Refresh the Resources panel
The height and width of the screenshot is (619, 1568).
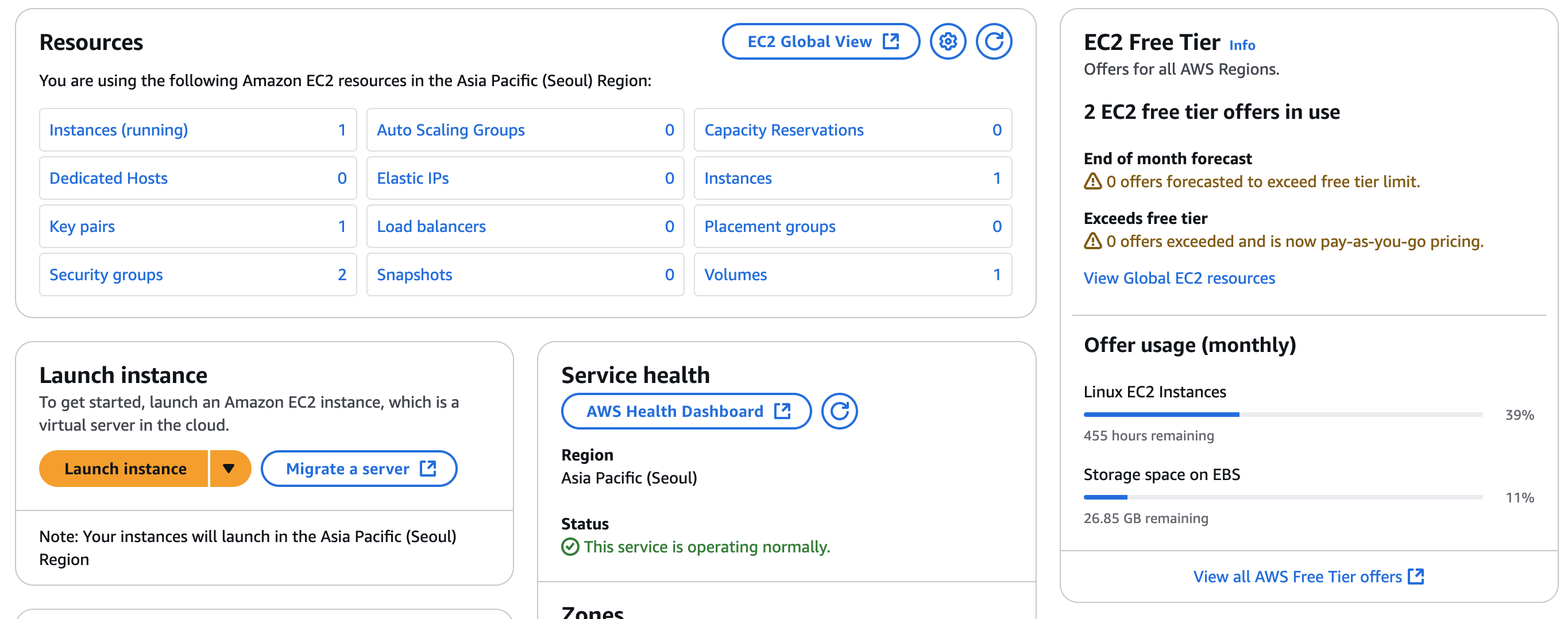[994, 41]
